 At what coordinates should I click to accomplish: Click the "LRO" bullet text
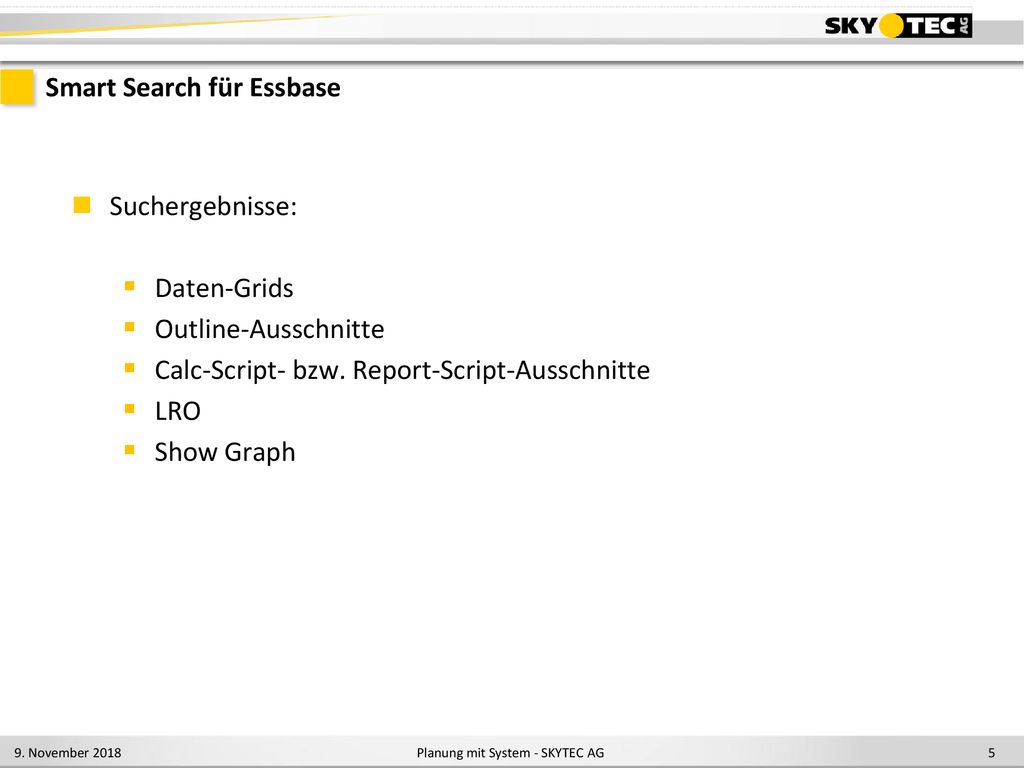click(178, 411)
